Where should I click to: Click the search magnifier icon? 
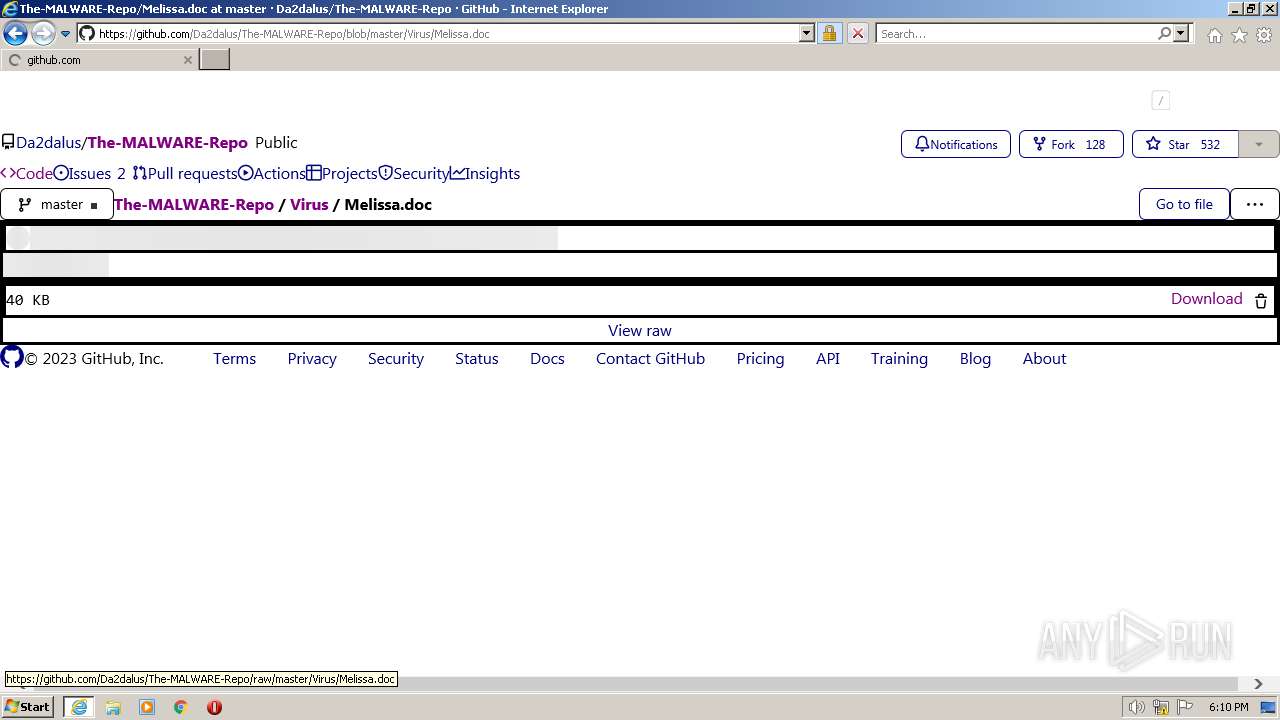point(1164,33)
